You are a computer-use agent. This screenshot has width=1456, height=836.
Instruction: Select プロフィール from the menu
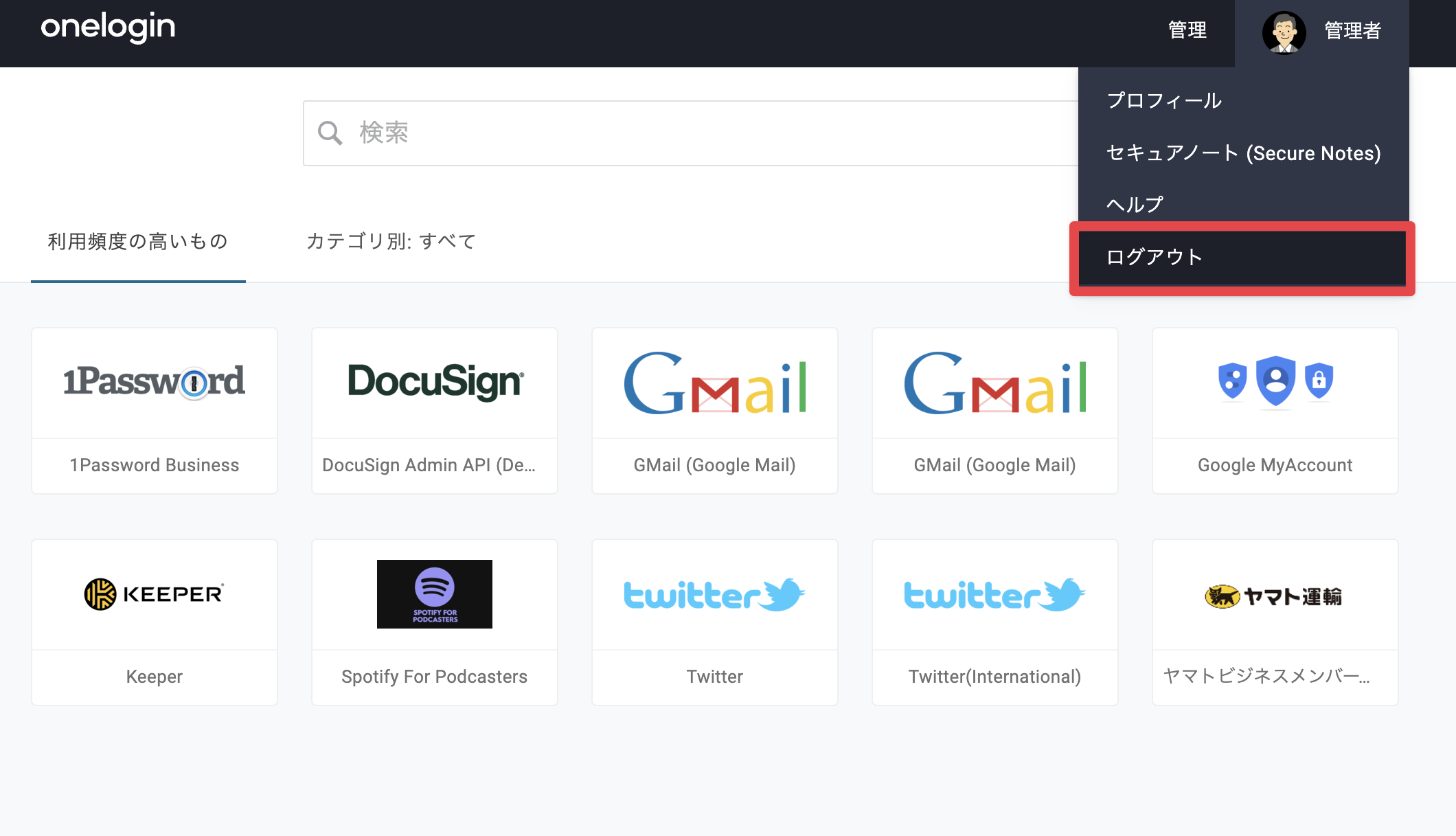click(x=1165, y=101)
